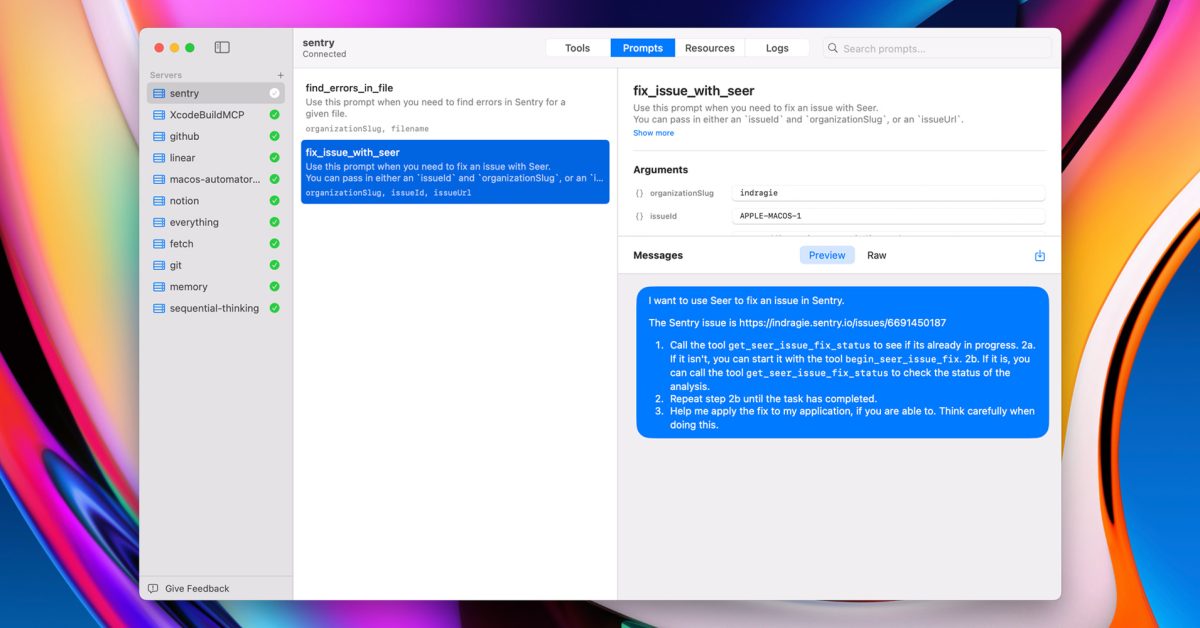Edit the organizationSlug argument field

(x=888, y=193)
